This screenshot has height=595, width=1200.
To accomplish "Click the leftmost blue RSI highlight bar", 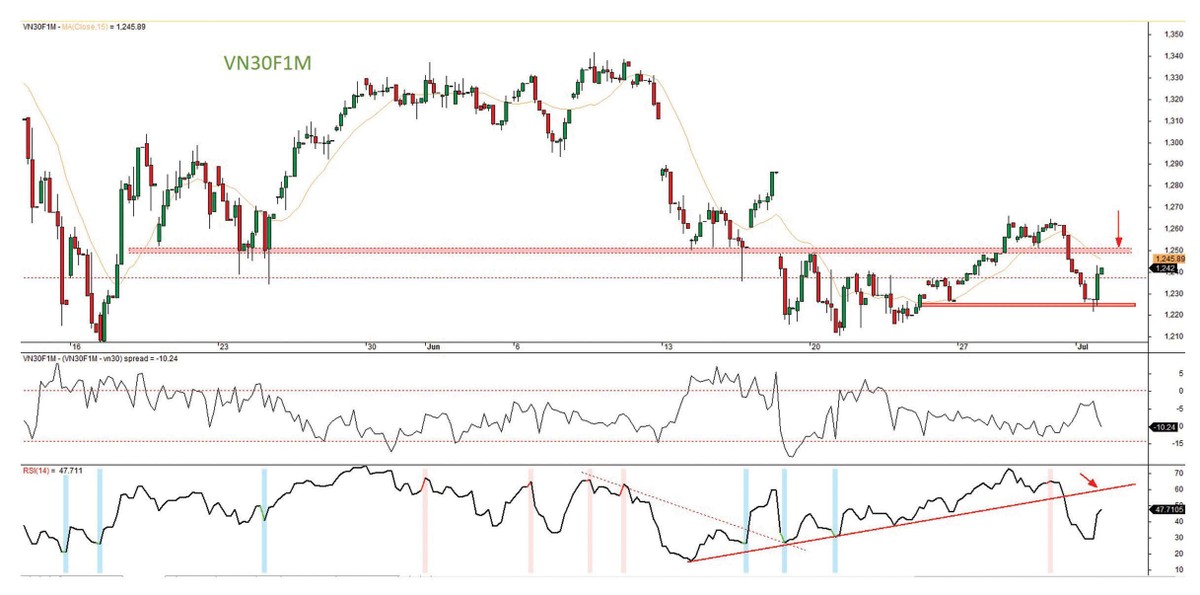I will coord(65,518).
